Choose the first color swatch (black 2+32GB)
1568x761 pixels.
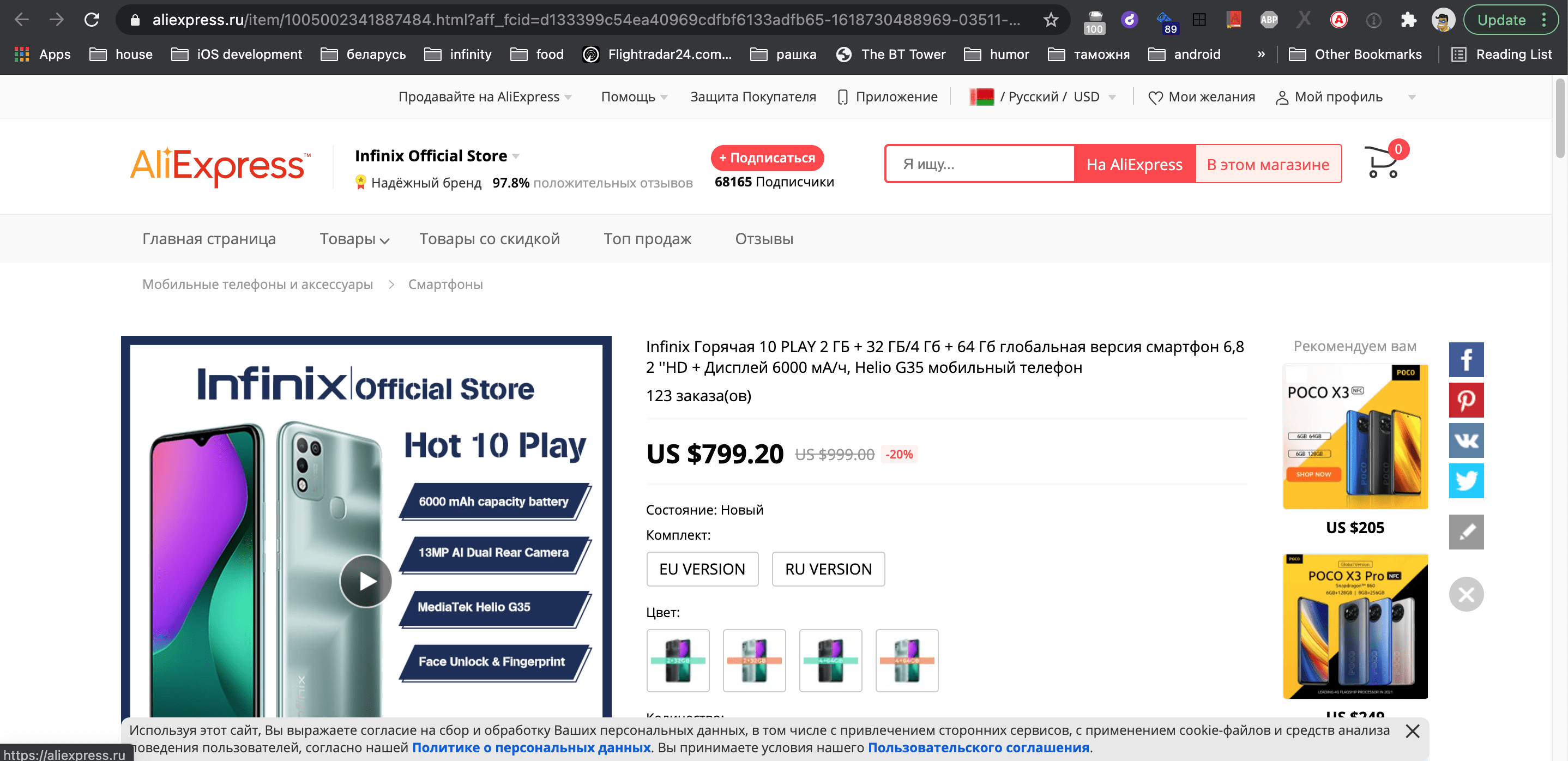(678, 661)
